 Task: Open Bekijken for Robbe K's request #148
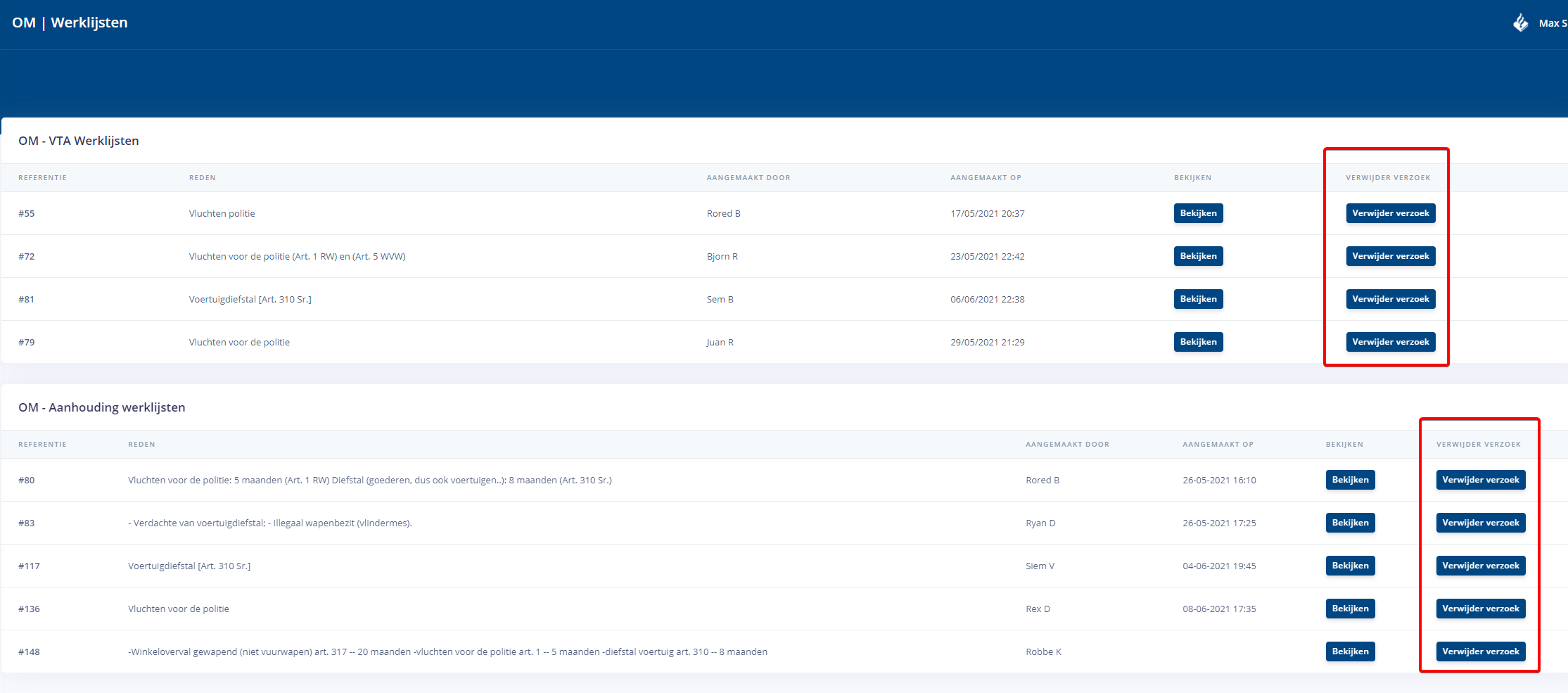pyautogui.click(x=1350, y=651)
